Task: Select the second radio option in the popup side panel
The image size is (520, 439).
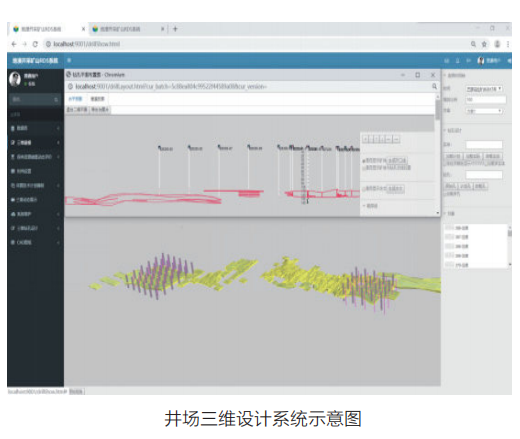Action: tap(364, 168)
